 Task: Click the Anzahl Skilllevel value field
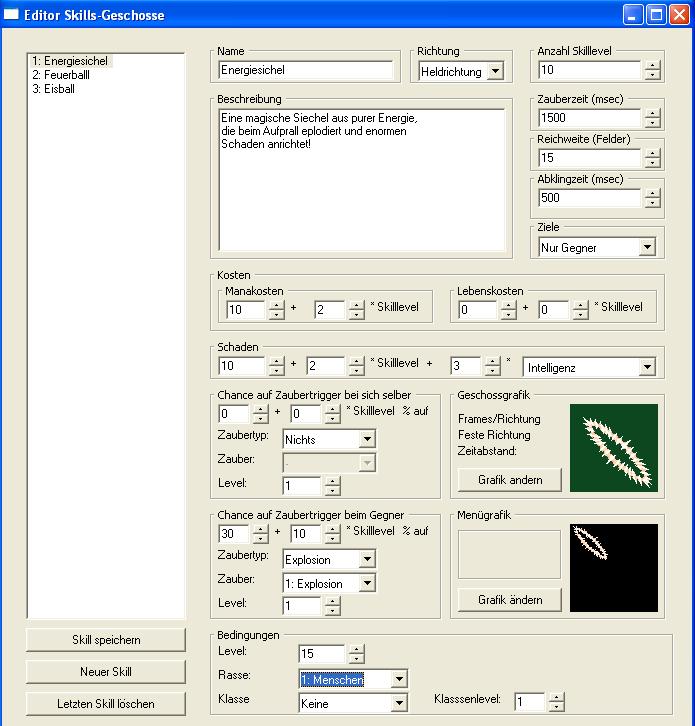tap(589, 70)
